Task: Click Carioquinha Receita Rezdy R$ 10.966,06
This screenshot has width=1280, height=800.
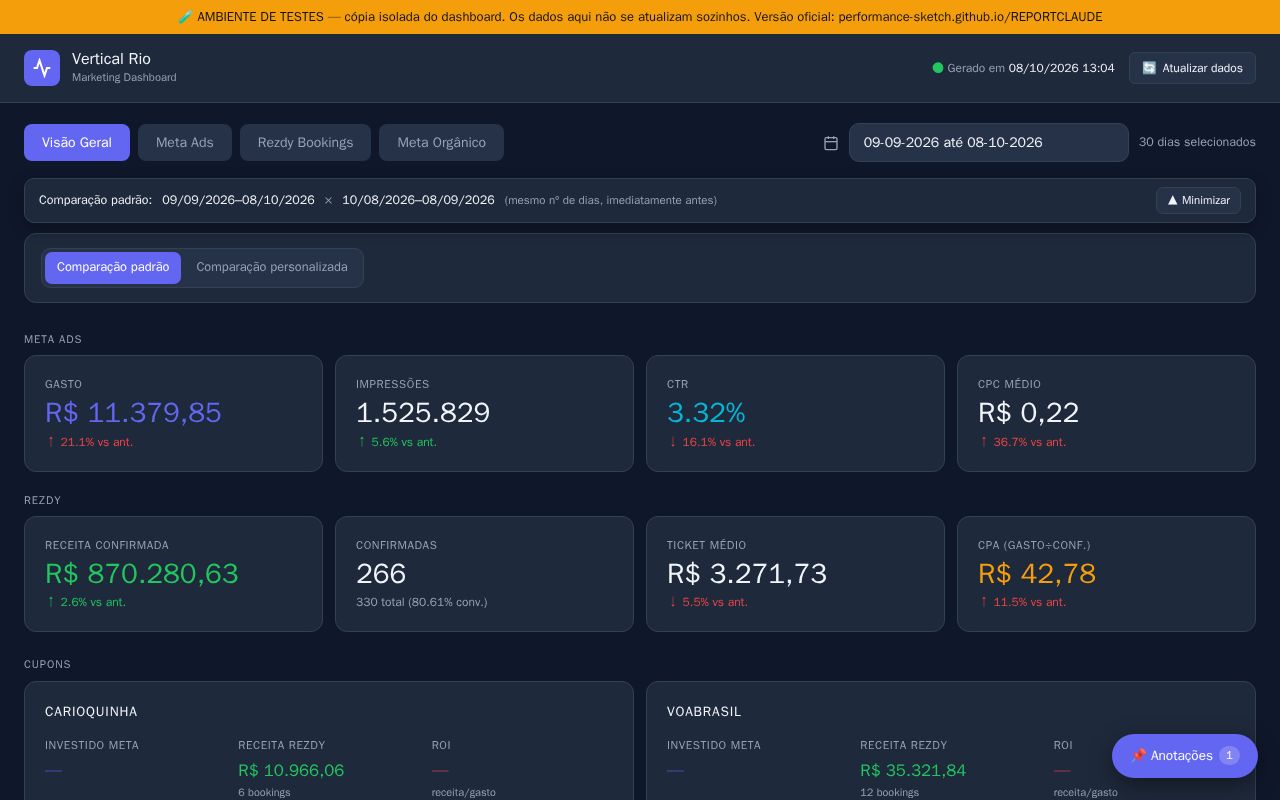Action: [291, 770]
